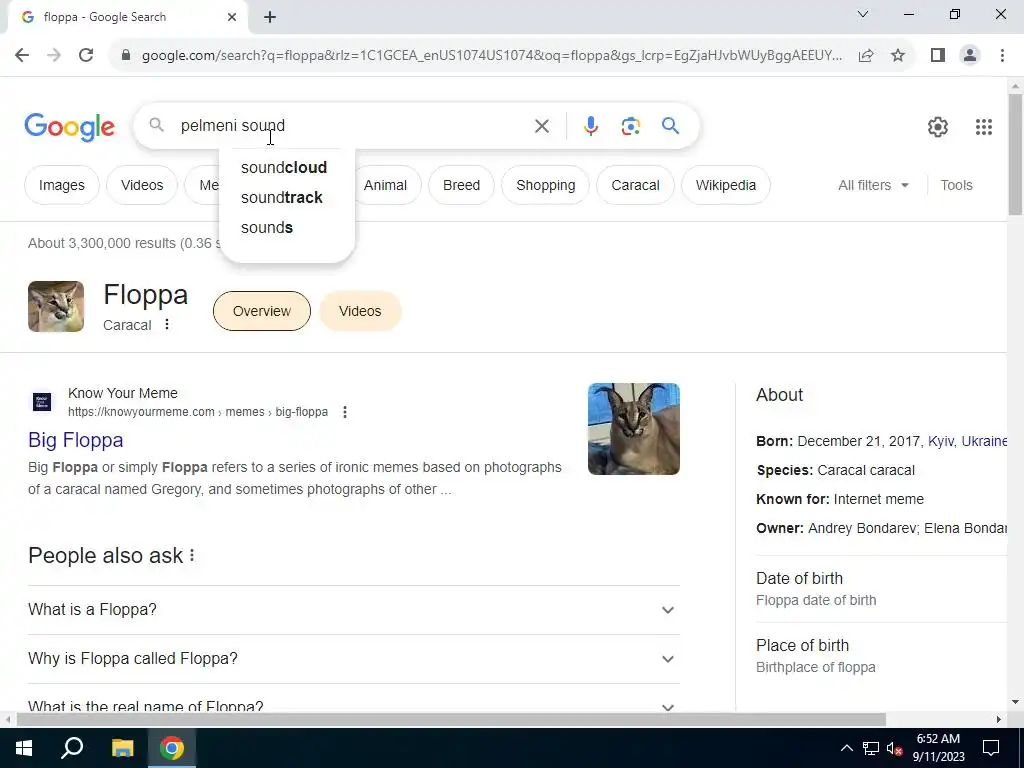
Task: Reload the current page
Action: click(86, 56)
